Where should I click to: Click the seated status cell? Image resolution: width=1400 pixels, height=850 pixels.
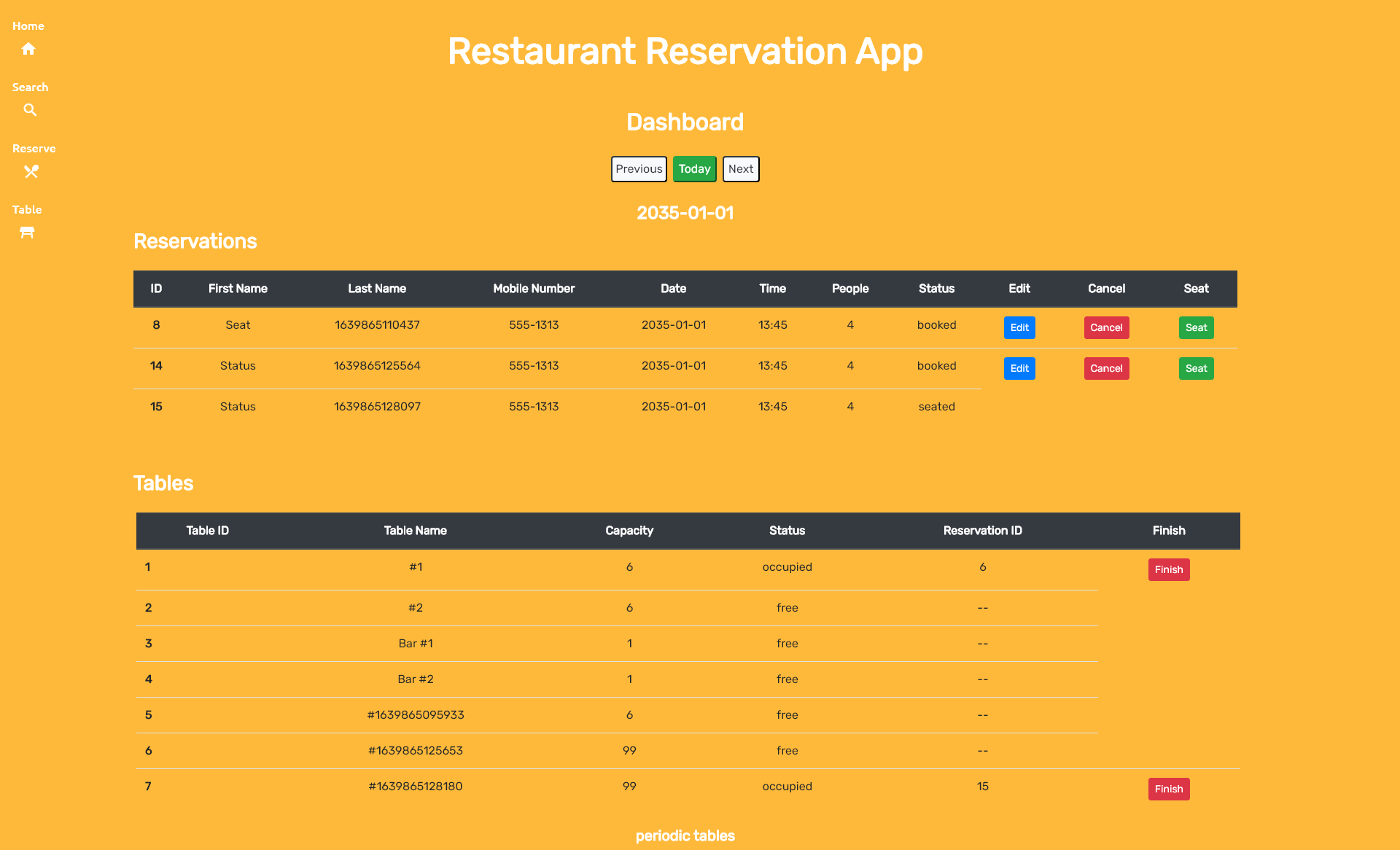pos(936,407)
